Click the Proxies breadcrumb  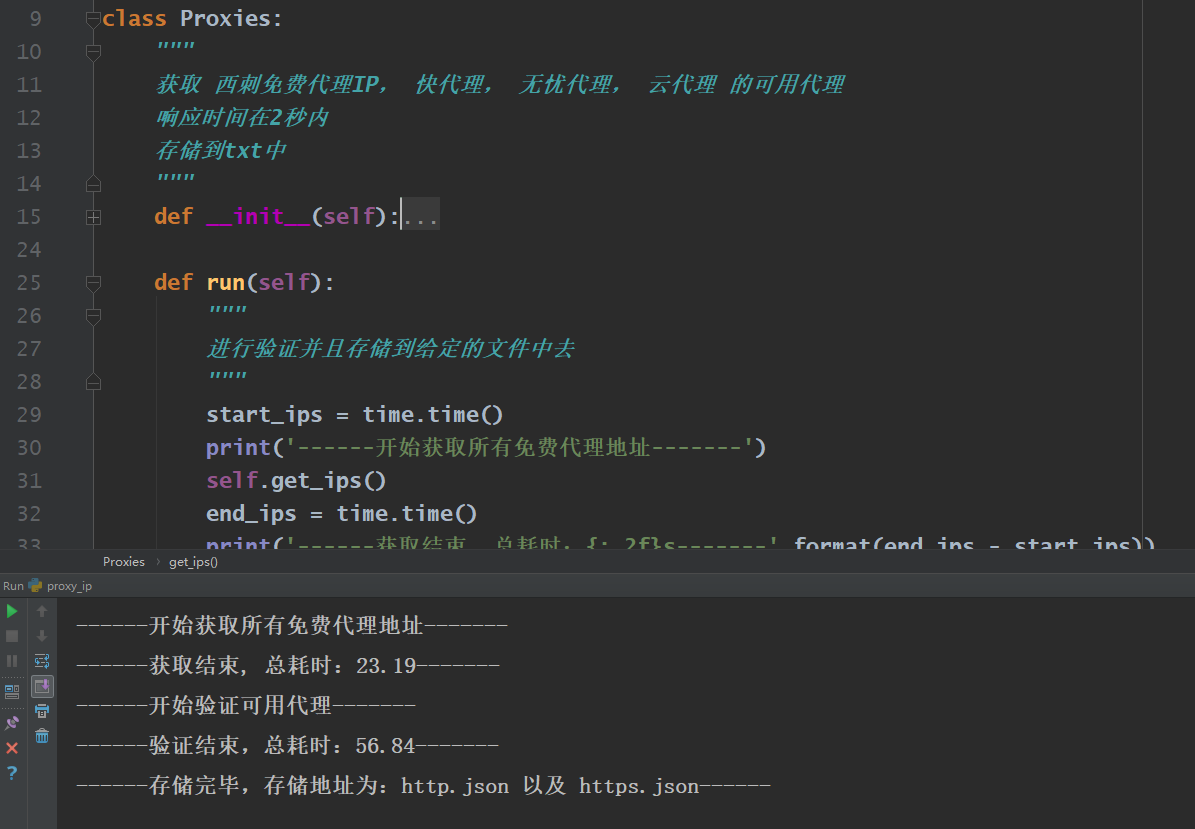(124, 562)
